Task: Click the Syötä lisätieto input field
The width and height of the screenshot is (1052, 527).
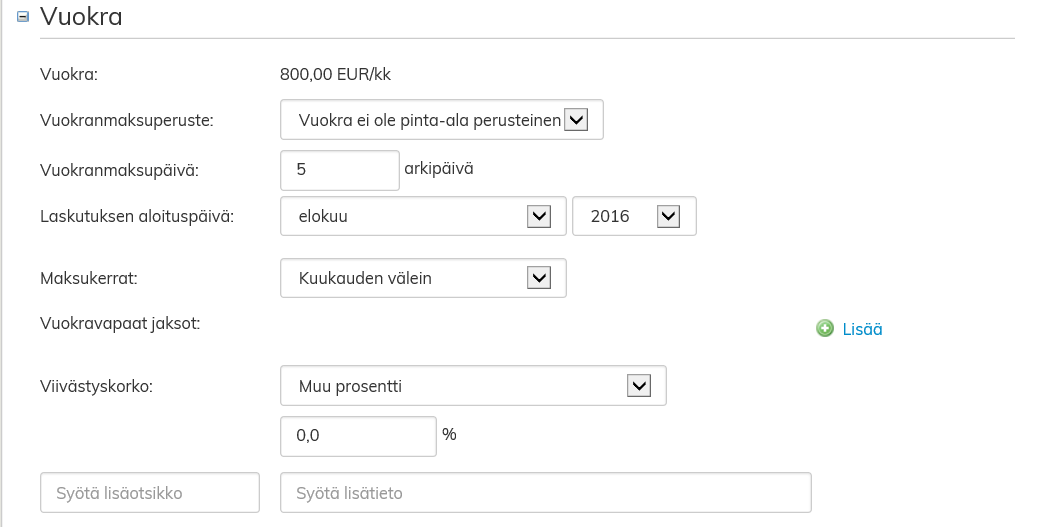Action: 546,493
